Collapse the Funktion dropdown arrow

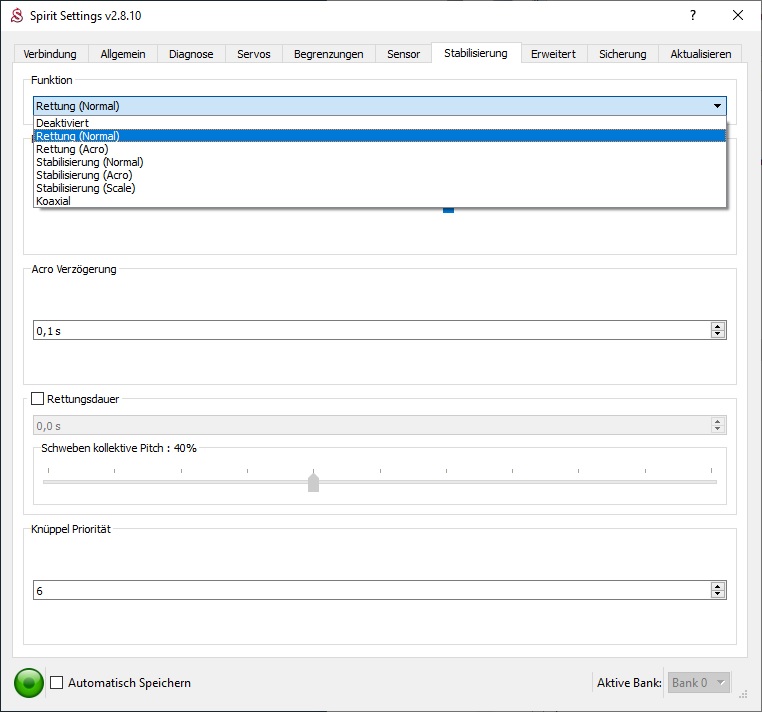coord(717,106)
